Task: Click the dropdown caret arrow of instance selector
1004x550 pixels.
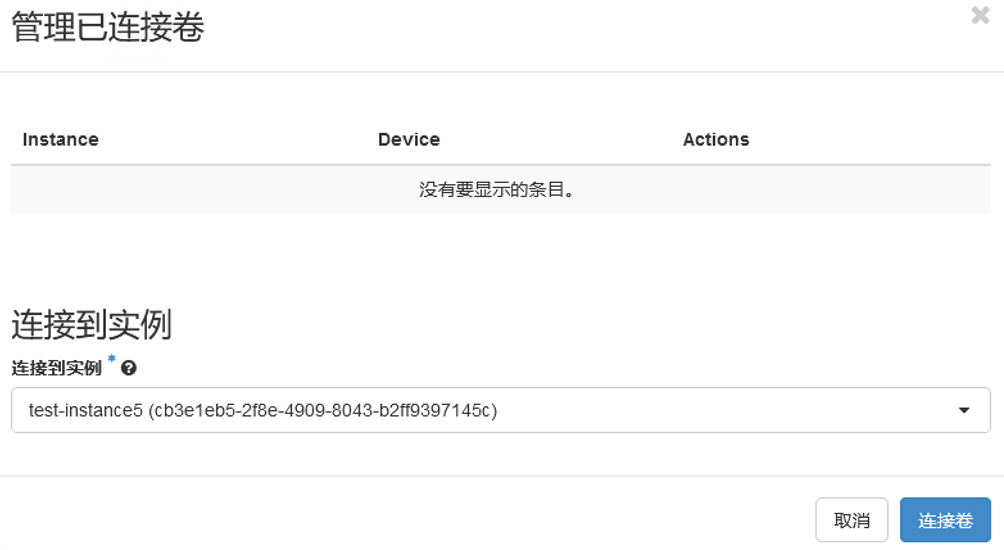Action: tap(964, 410)
